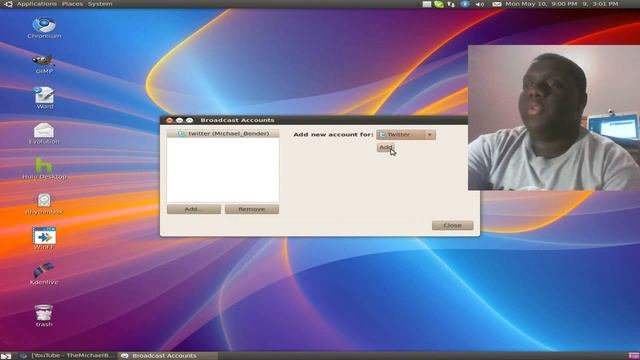The height and width of the screenshot is (360, 640).
Task: Click the show desktop icon in bottom panel
Action: (6, 356)
